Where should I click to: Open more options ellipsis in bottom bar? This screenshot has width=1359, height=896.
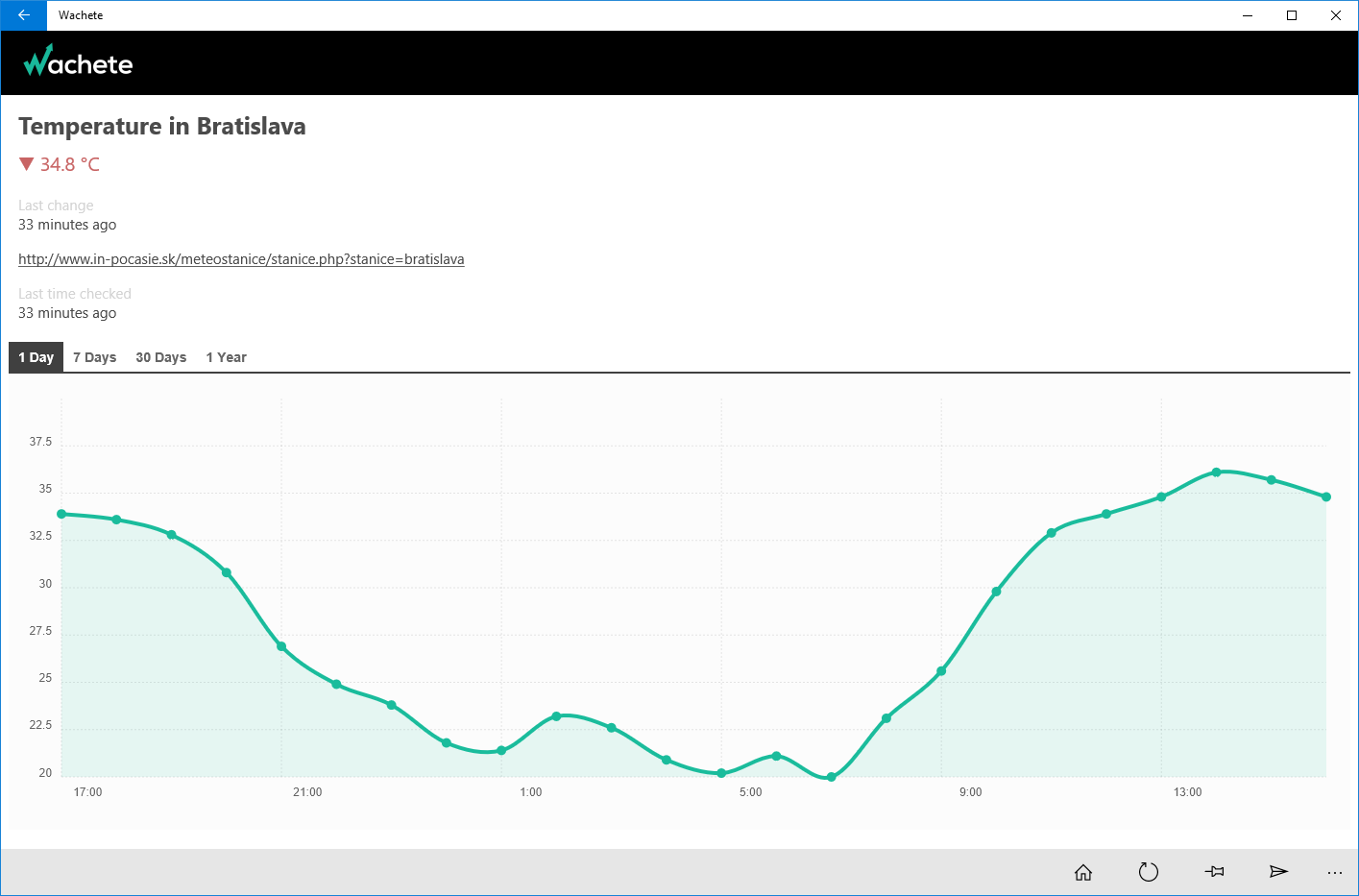click(1335, 872)
